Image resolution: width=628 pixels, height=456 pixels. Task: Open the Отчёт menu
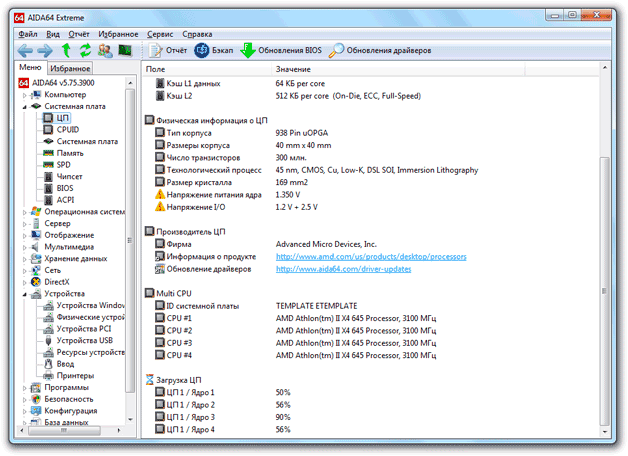pos(79,34)
